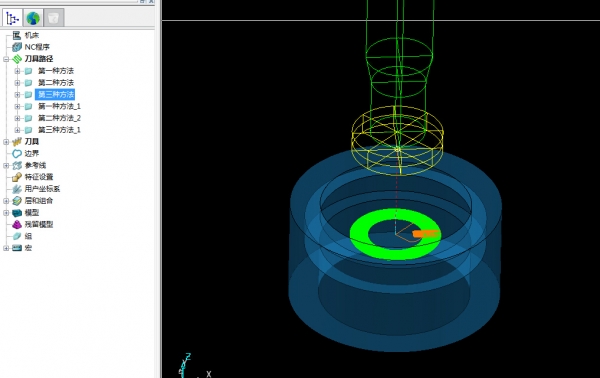This screenshot has height=378, width=600.
Task: Click the 用户坐标系 workplane icon
Action: click(16, 189)
